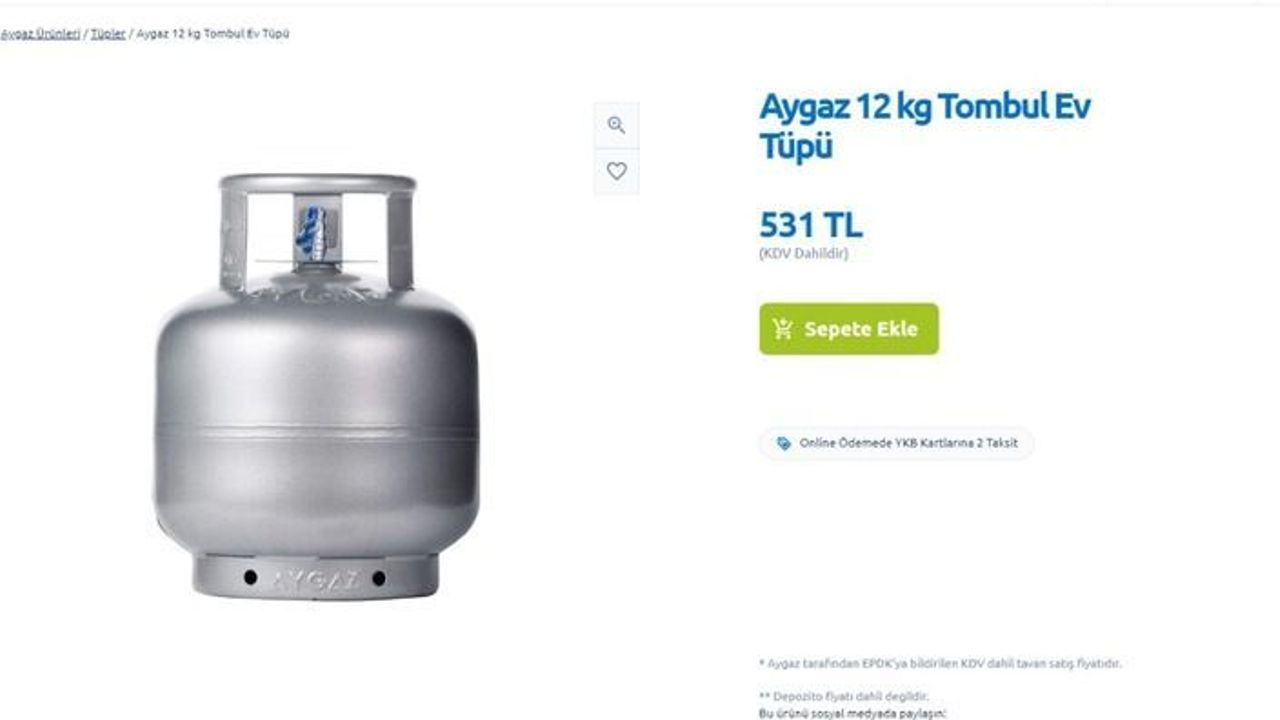This screenshot has height=720, width=1280.
Task: Open the magnifier zoom icon beside product image
Action: point(616,125)
